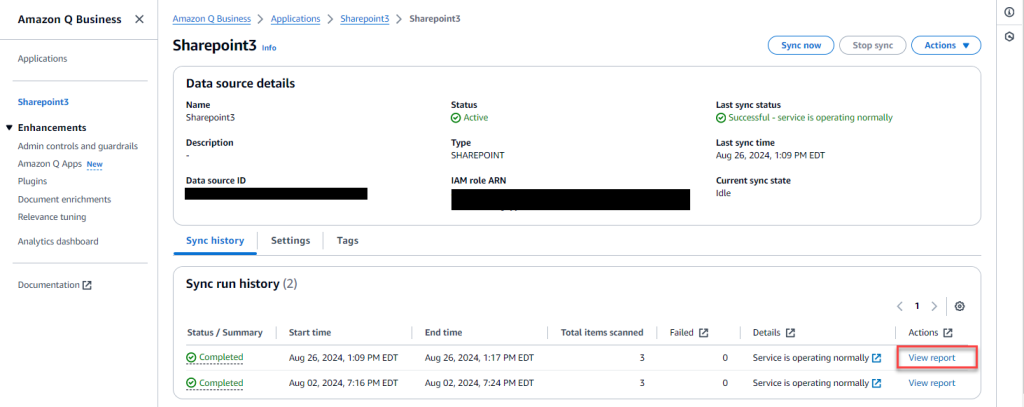The width and height of the screenshot is (1024, 407).
Task: Click Service is operating normally for Aug 26
Action: [811, 358]
